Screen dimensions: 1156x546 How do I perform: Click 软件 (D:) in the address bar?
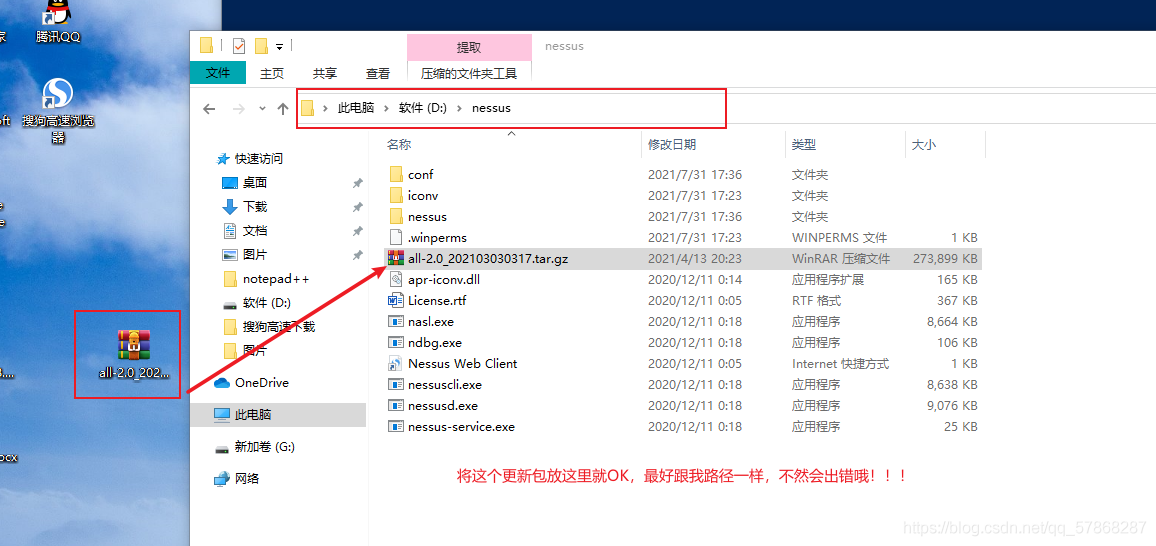(422, 108)
